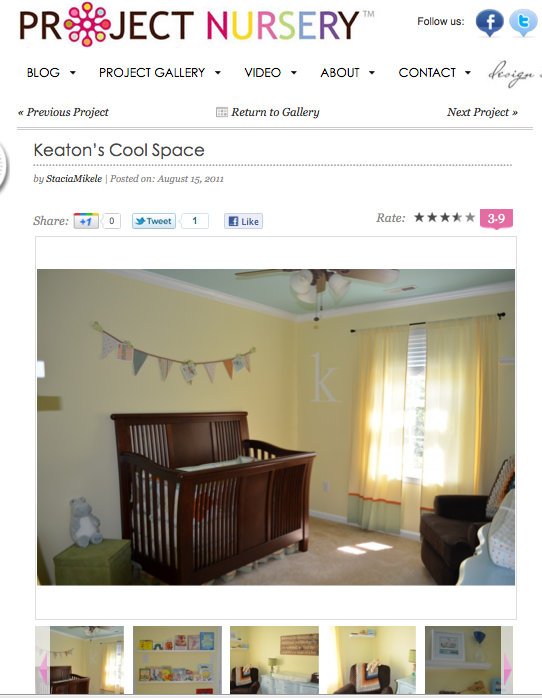Expand the Project Gallery dropdown arrow
Image resolution: width=542 pixels, height=698 pixels.
218,73
